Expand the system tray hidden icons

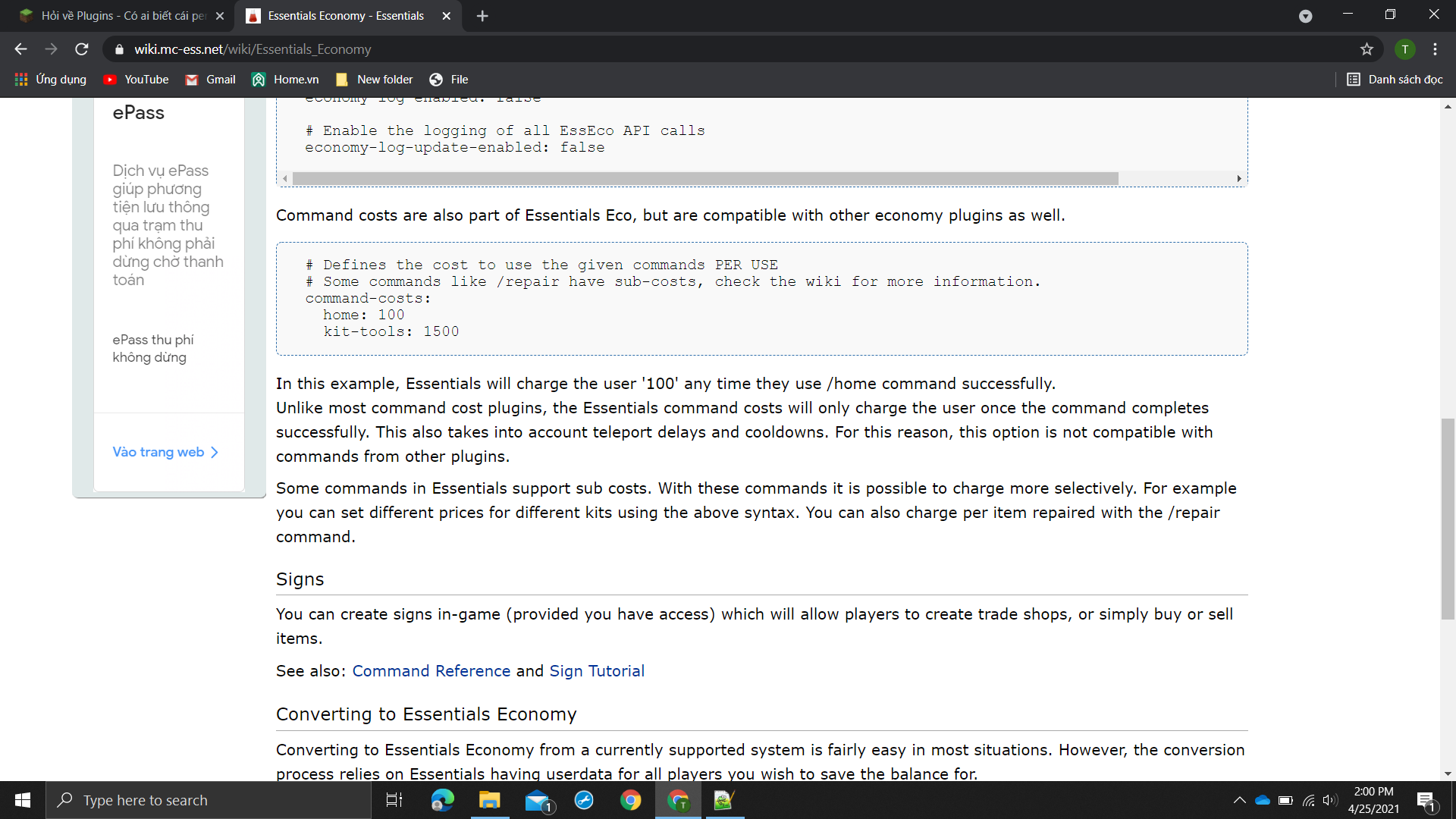click(1239, 800)
